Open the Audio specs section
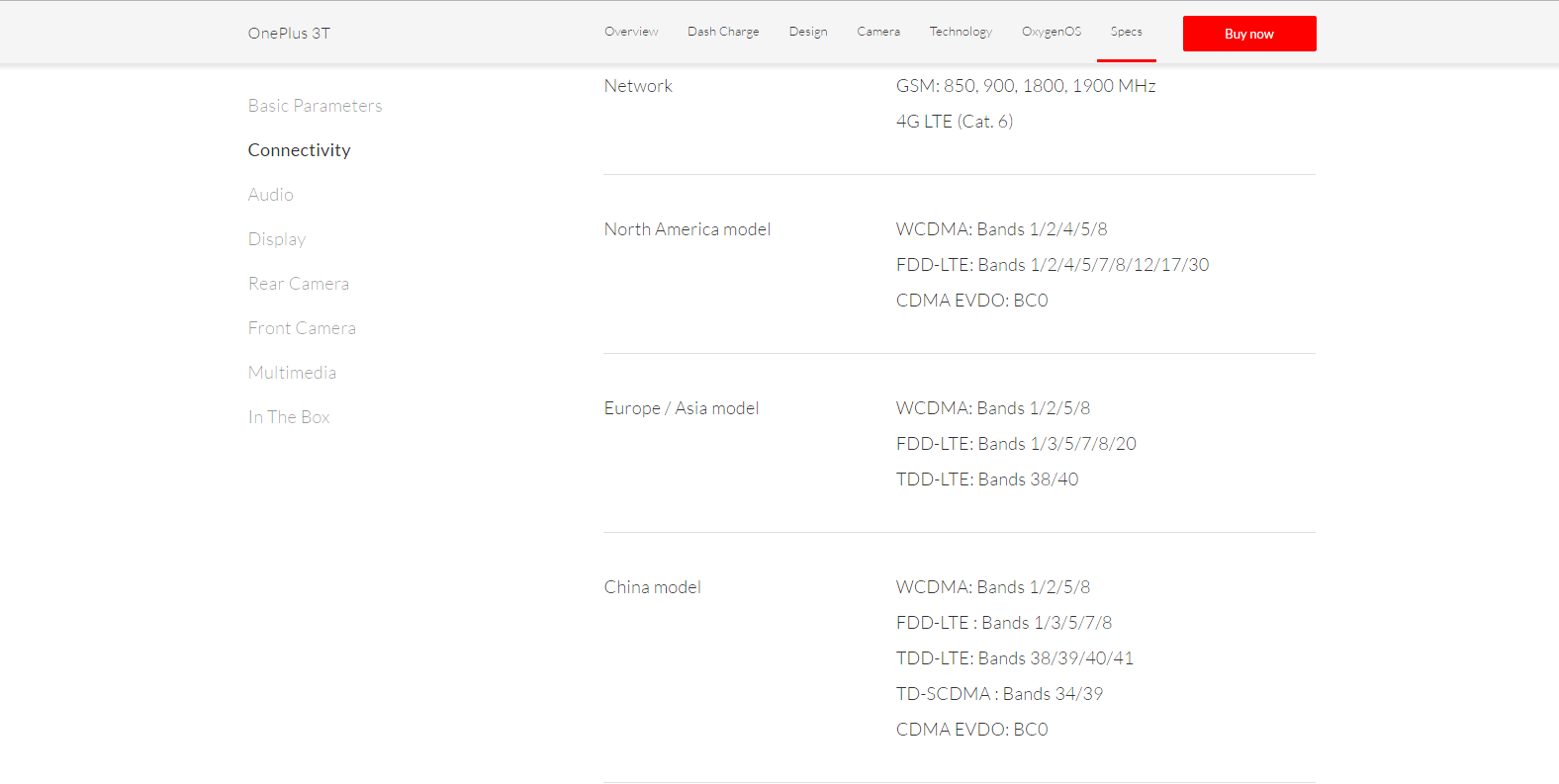 (x=270, y=195)
